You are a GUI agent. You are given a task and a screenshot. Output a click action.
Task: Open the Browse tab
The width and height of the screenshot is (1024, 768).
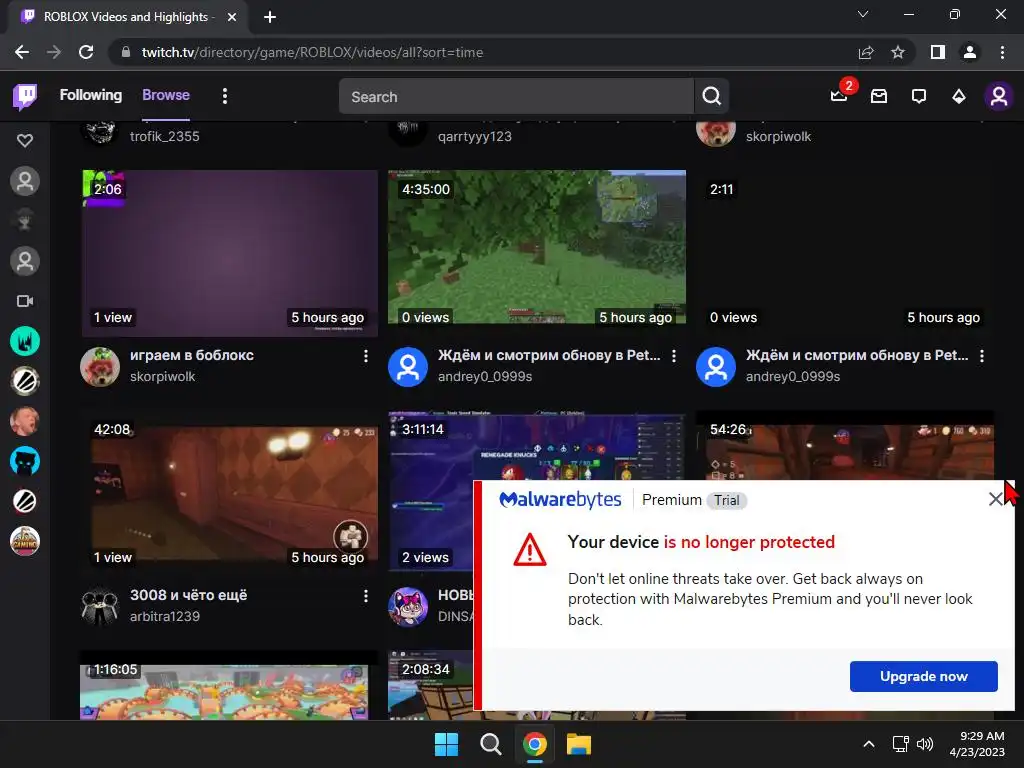166,95
